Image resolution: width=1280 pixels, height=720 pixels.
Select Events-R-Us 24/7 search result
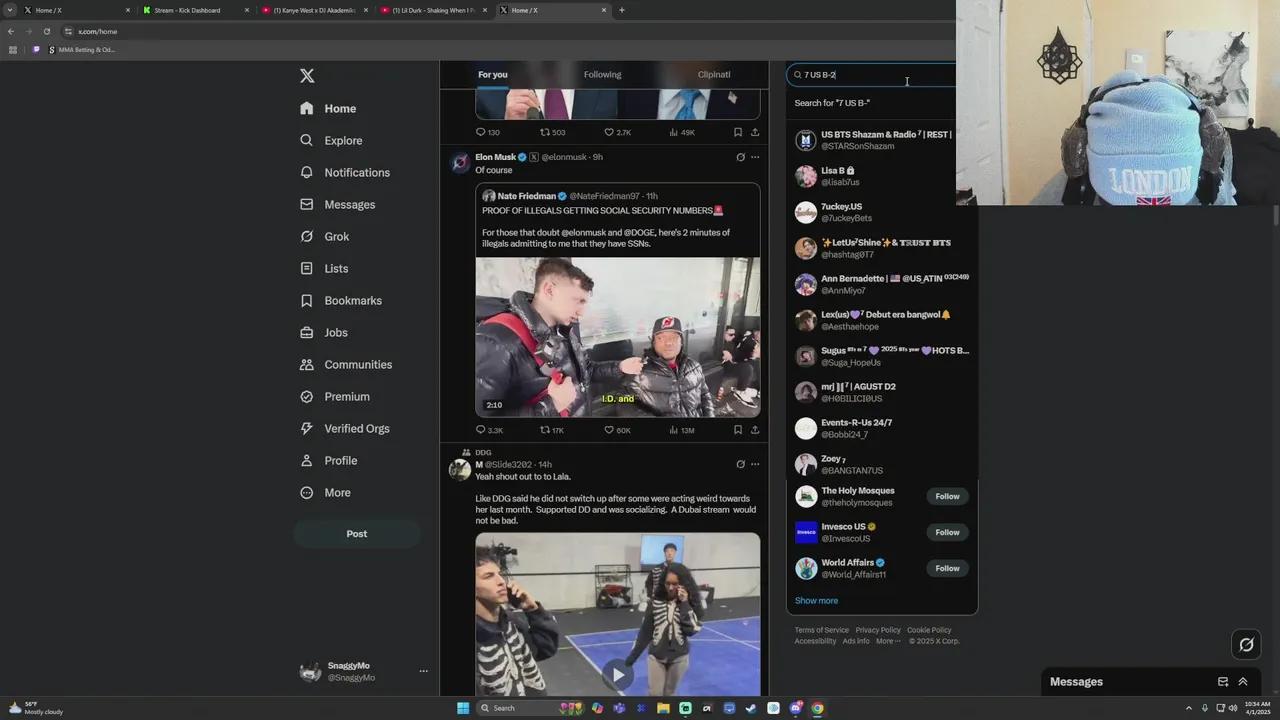click(882, 428)
